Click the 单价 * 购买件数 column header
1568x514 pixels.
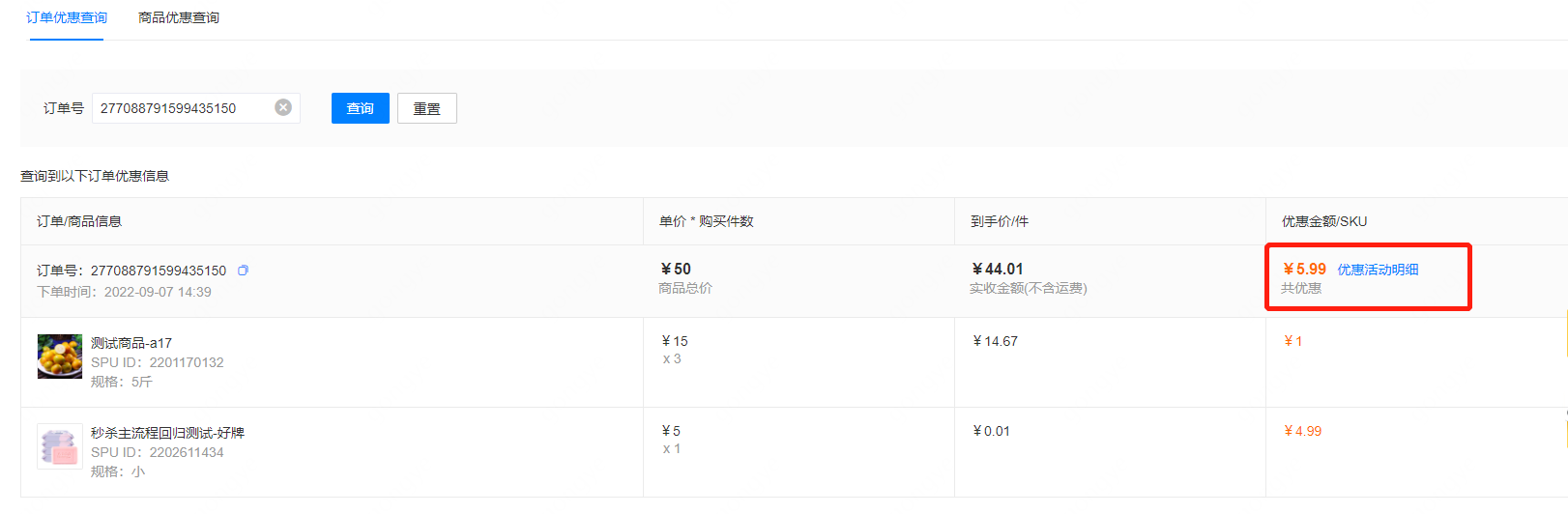point(707,221)
